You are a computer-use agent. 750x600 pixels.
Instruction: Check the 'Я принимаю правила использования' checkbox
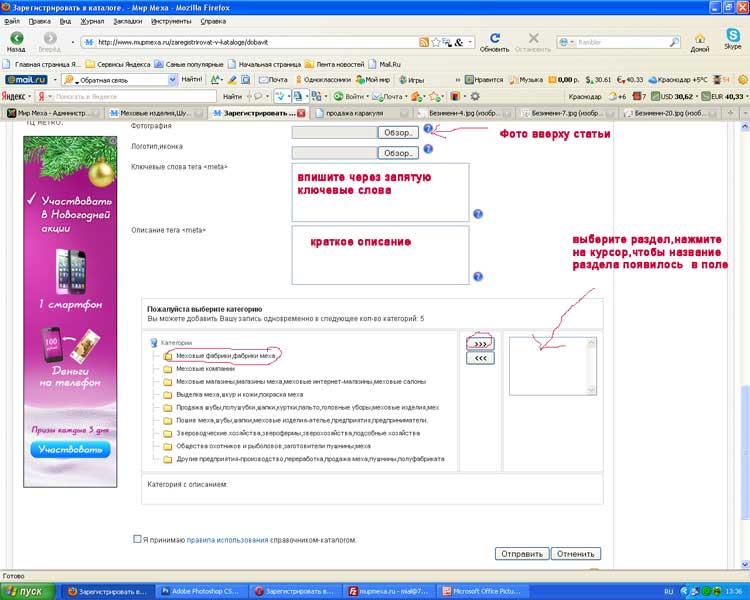[137, 539]
